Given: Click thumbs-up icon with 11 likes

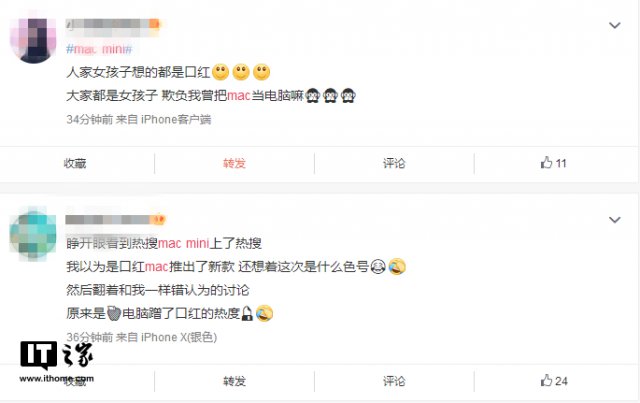Looking at the screenshot, I should pos(546,163).
